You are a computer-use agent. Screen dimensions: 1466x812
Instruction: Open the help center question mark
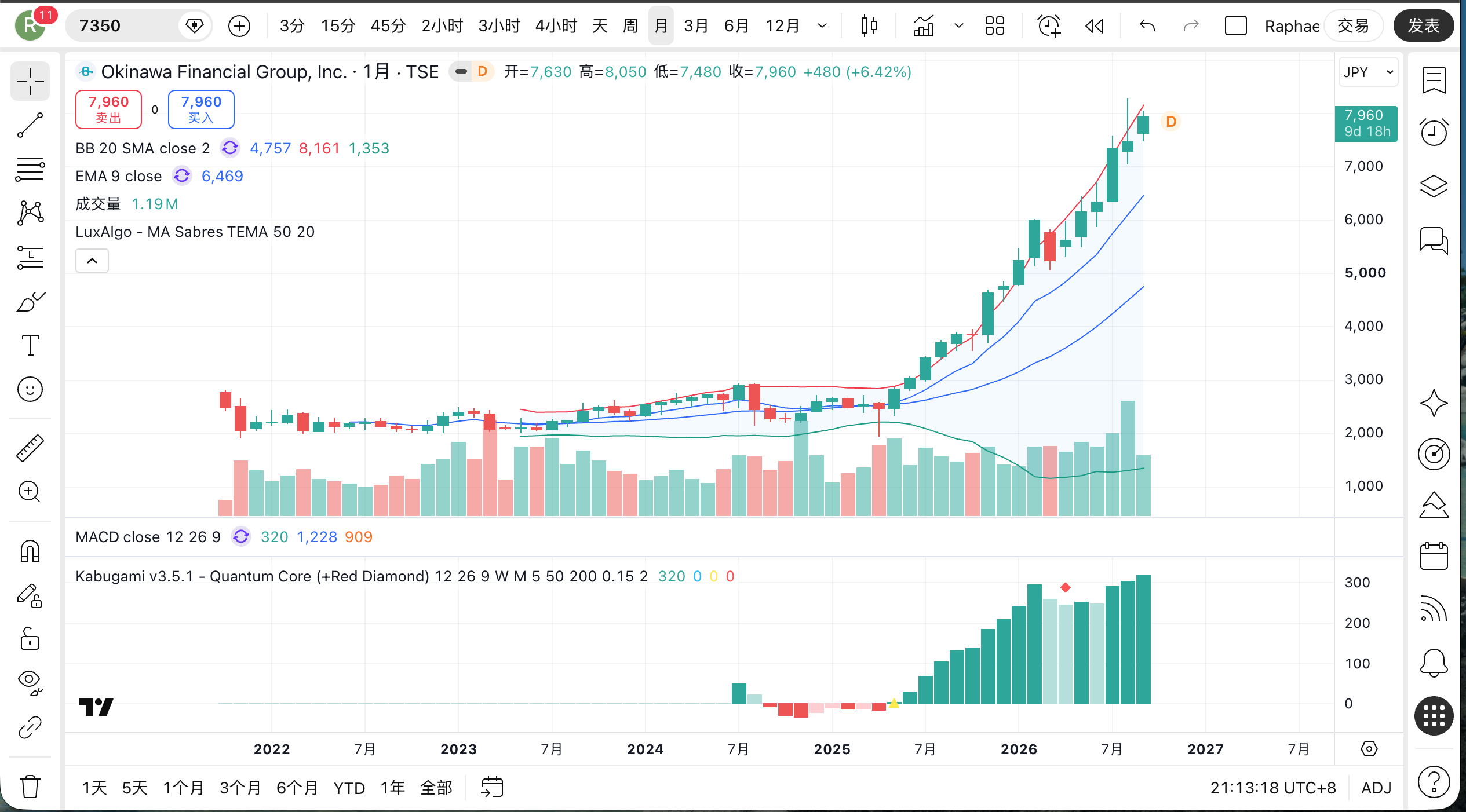1434,781
